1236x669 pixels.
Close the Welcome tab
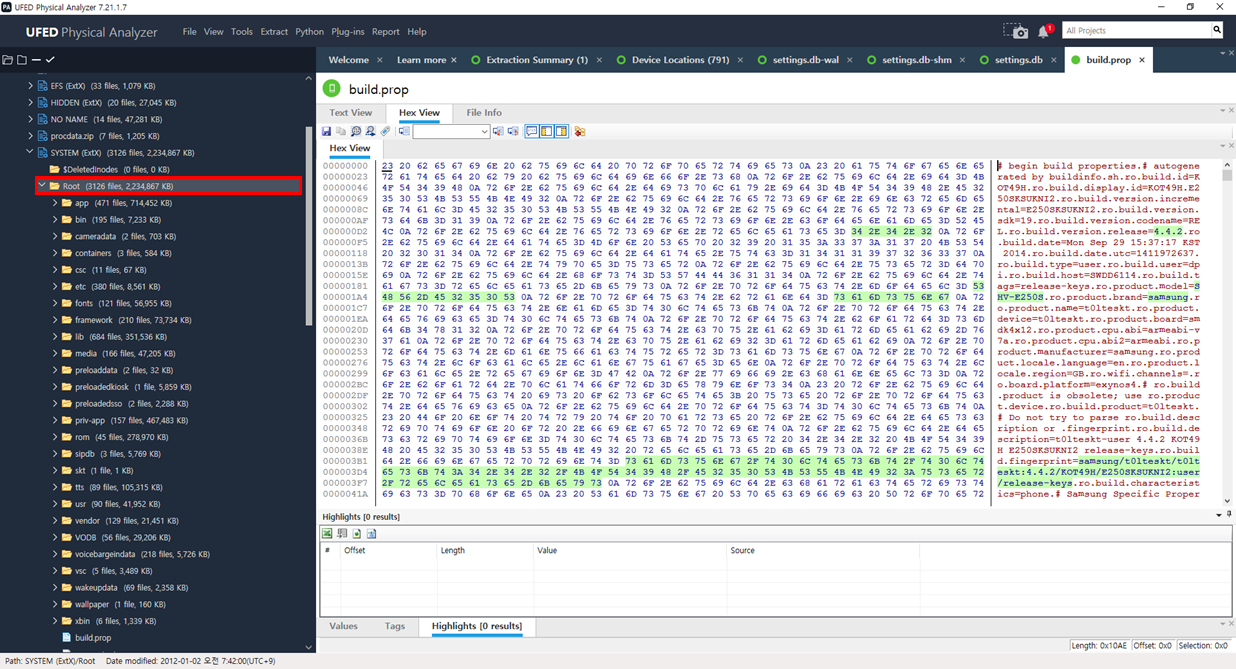click(378, 60)
